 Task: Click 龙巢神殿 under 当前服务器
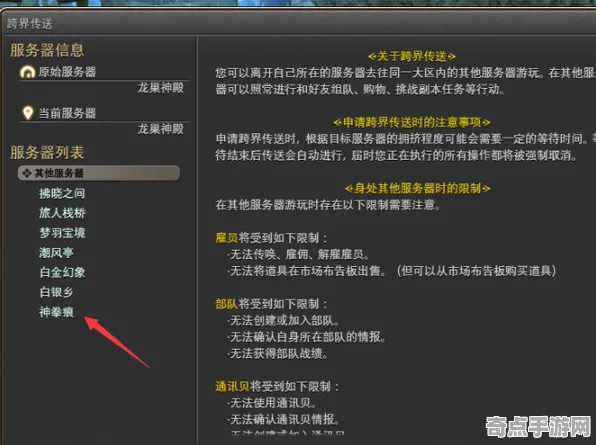coord(160,129)
